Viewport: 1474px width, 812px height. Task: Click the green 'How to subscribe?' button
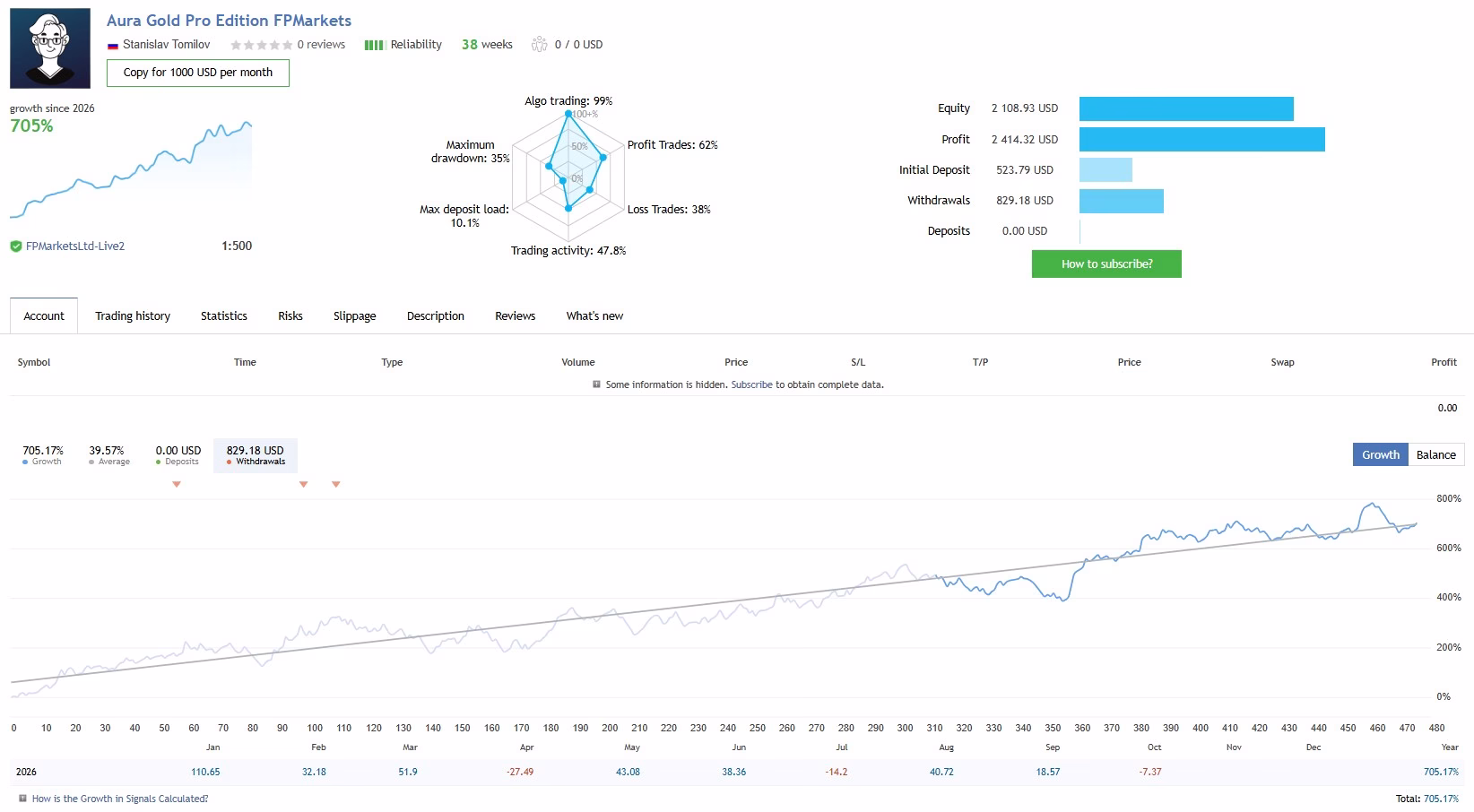(x=1106, y=263)
